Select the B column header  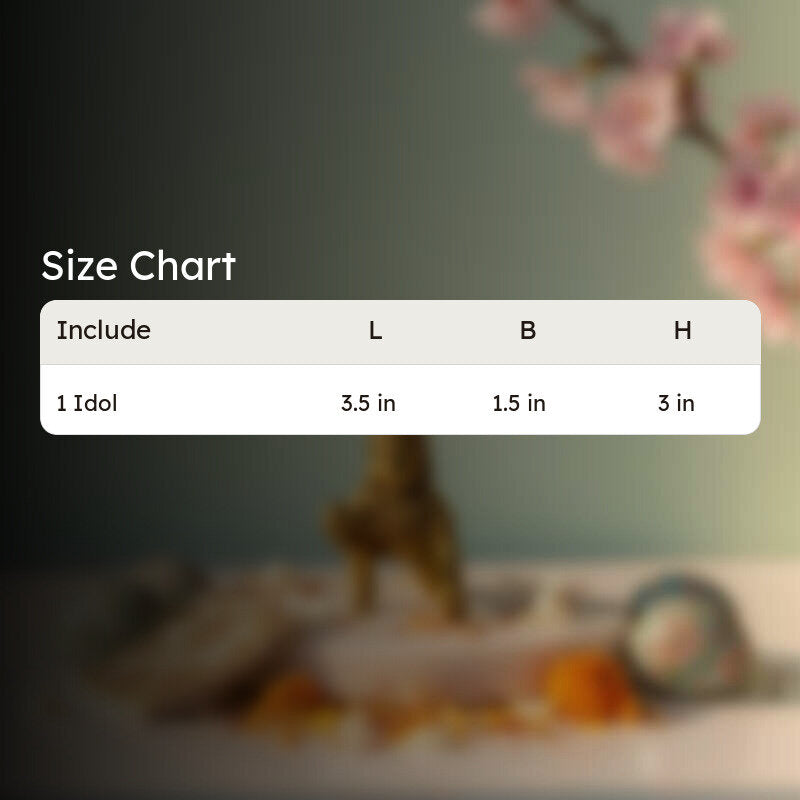(x=528, y=331)
